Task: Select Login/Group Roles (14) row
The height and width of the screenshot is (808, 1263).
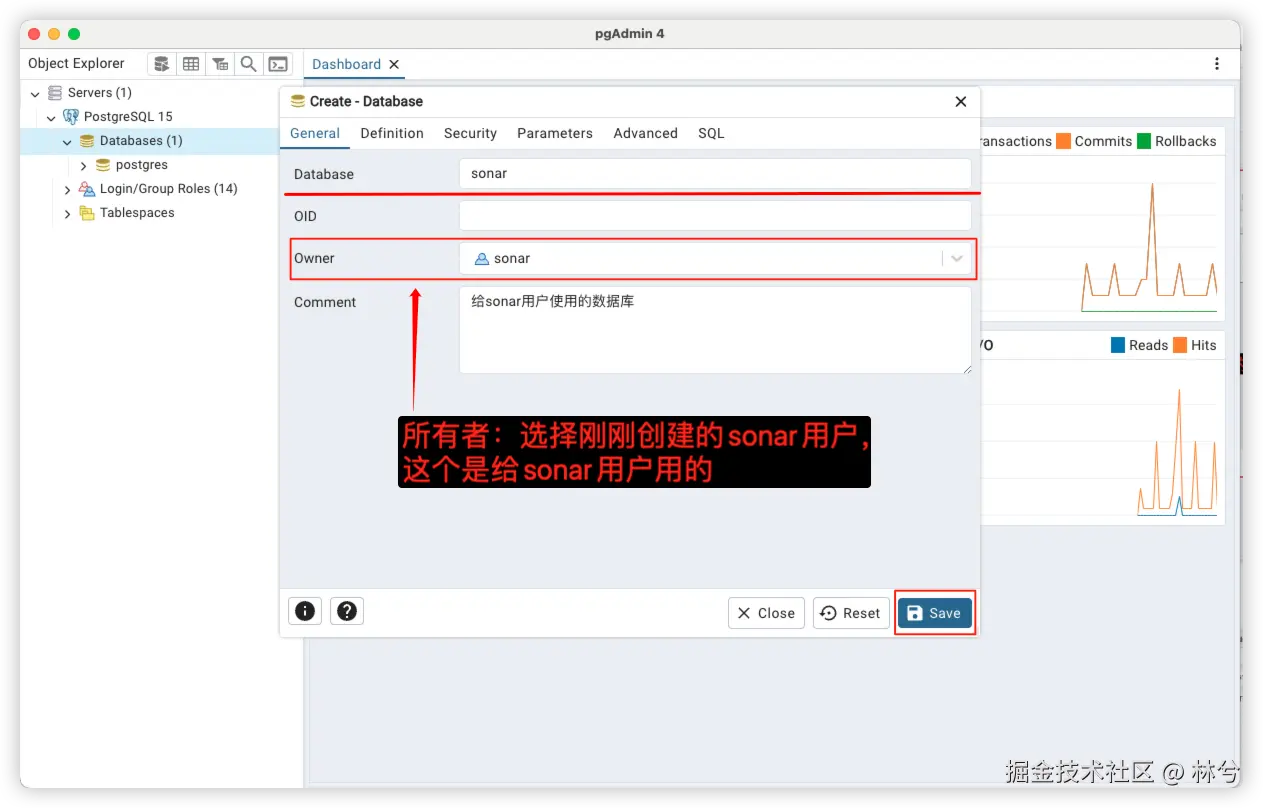Action: point(169,189)
